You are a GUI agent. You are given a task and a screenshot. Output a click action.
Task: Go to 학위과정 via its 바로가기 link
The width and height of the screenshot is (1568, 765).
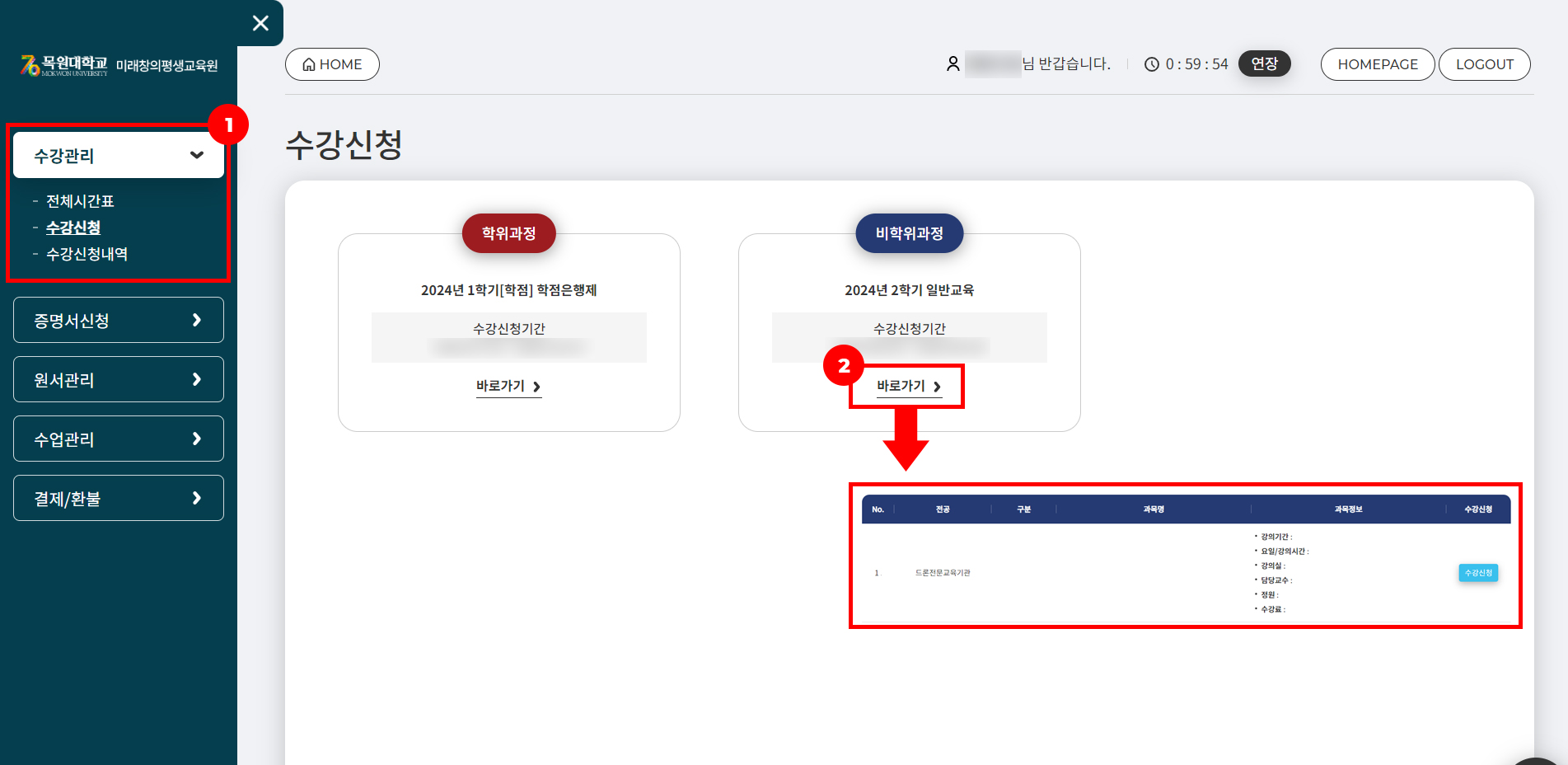coord(508,387)
